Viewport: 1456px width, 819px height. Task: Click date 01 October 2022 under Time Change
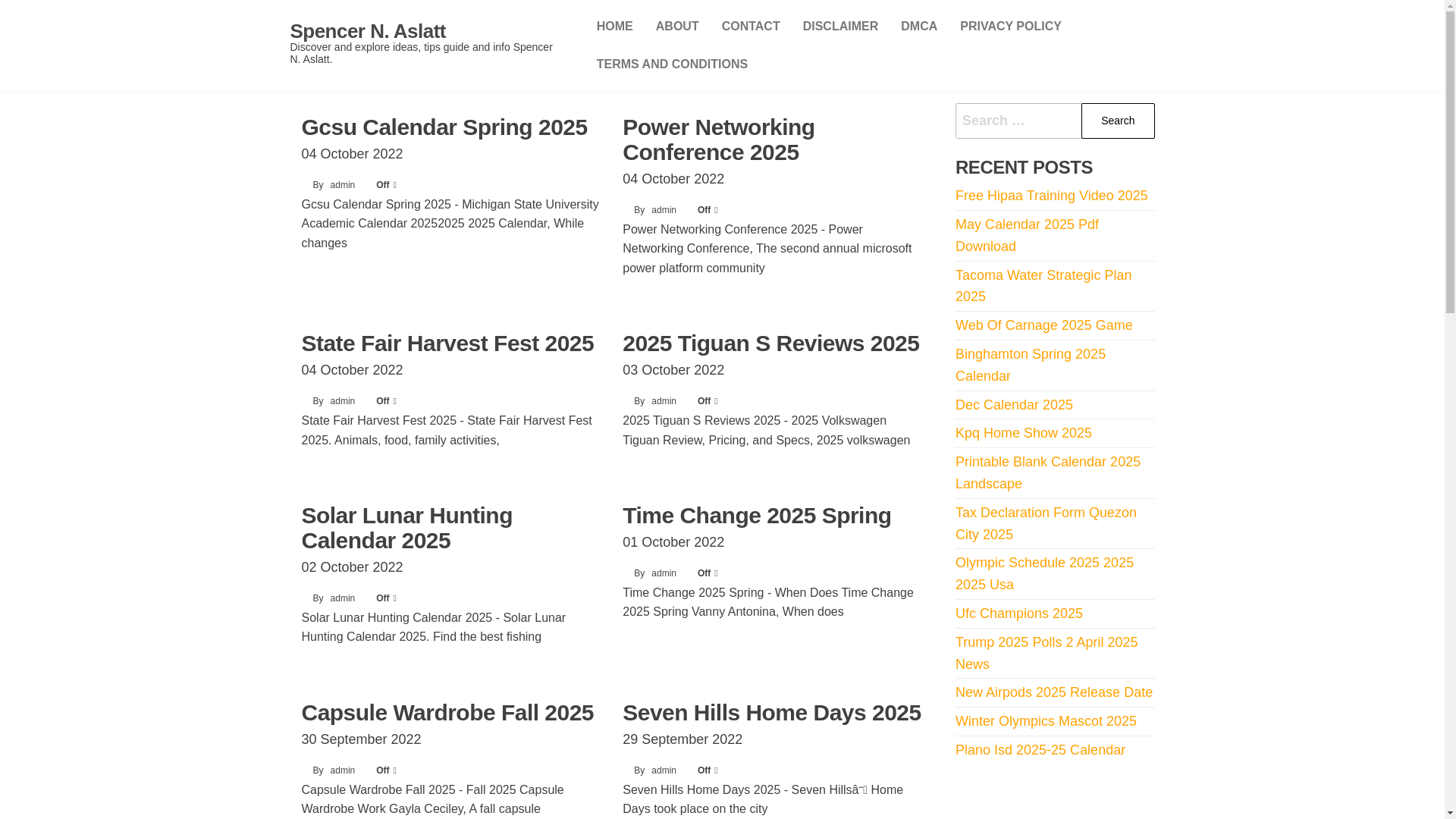(673, 542)
